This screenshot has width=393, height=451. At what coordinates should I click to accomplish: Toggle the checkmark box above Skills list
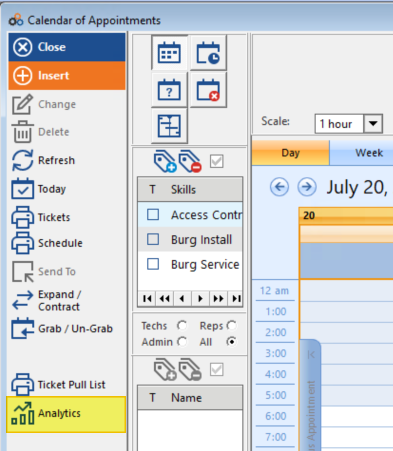[x=217, y=162]
